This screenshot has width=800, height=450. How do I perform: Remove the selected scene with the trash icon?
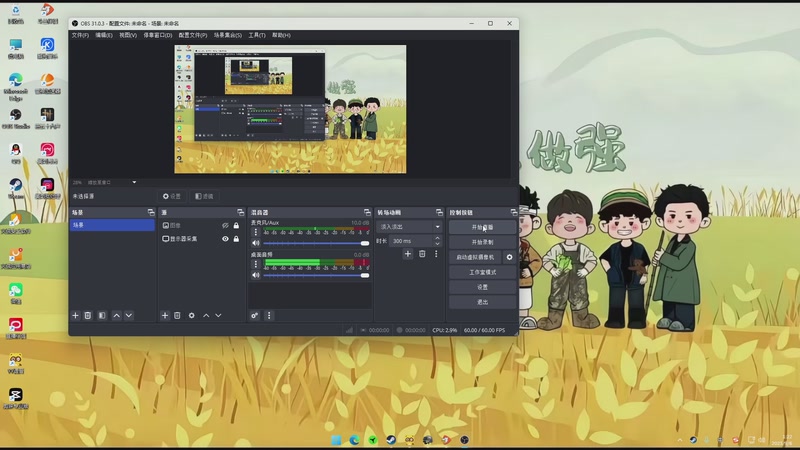(88, 316)
